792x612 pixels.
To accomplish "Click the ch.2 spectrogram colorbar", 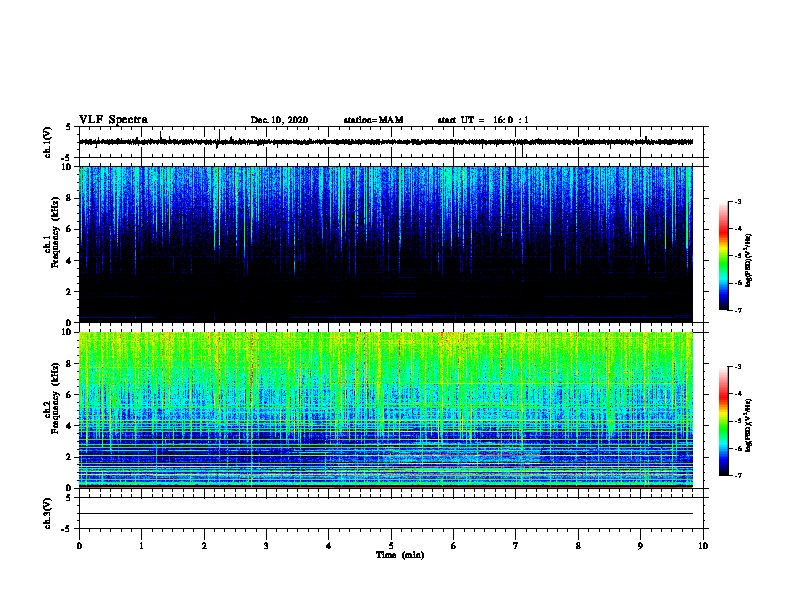I will (723, 421).
